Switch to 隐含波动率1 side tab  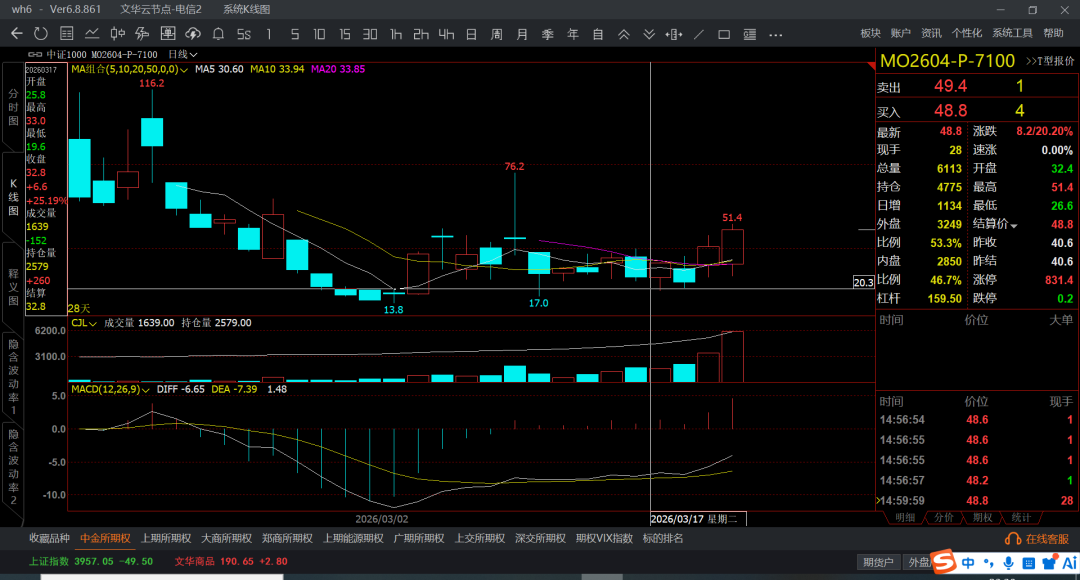13,377
